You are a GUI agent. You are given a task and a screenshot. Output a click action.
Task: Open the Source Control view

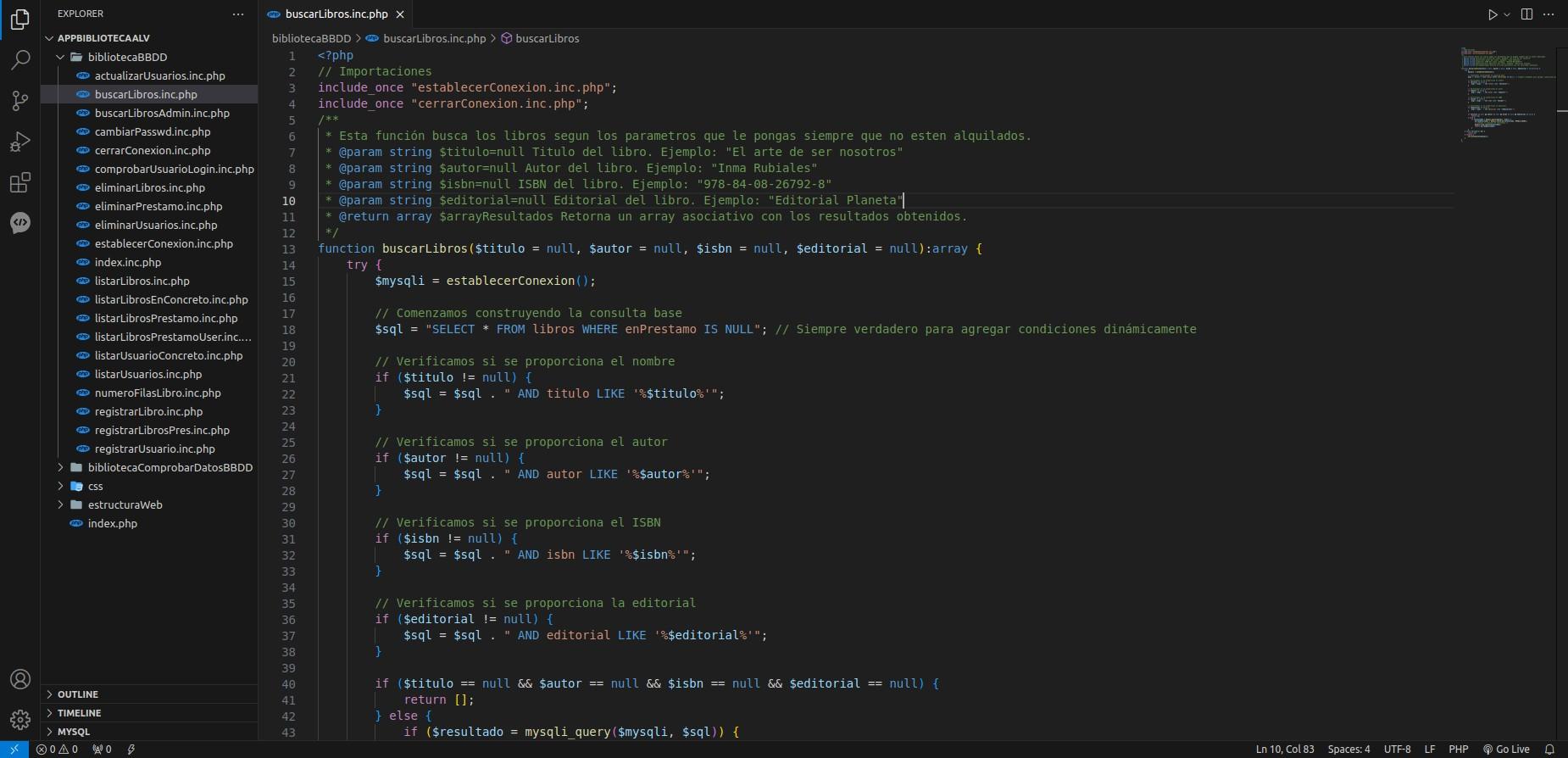(19, 100)
